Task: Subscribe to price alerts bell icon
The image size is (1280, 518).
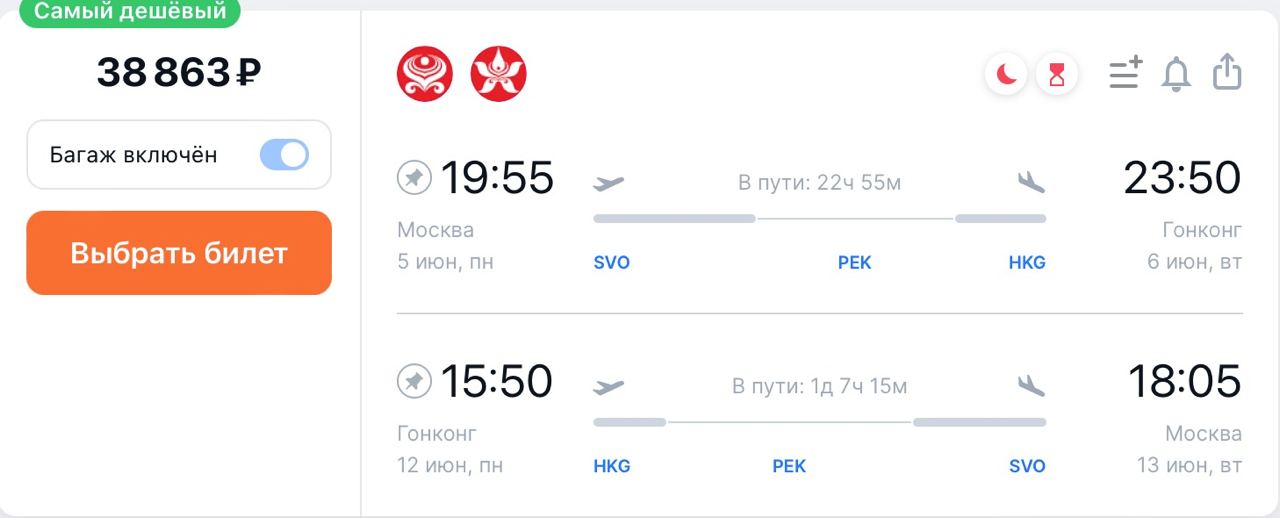Action: point(1176,74)
